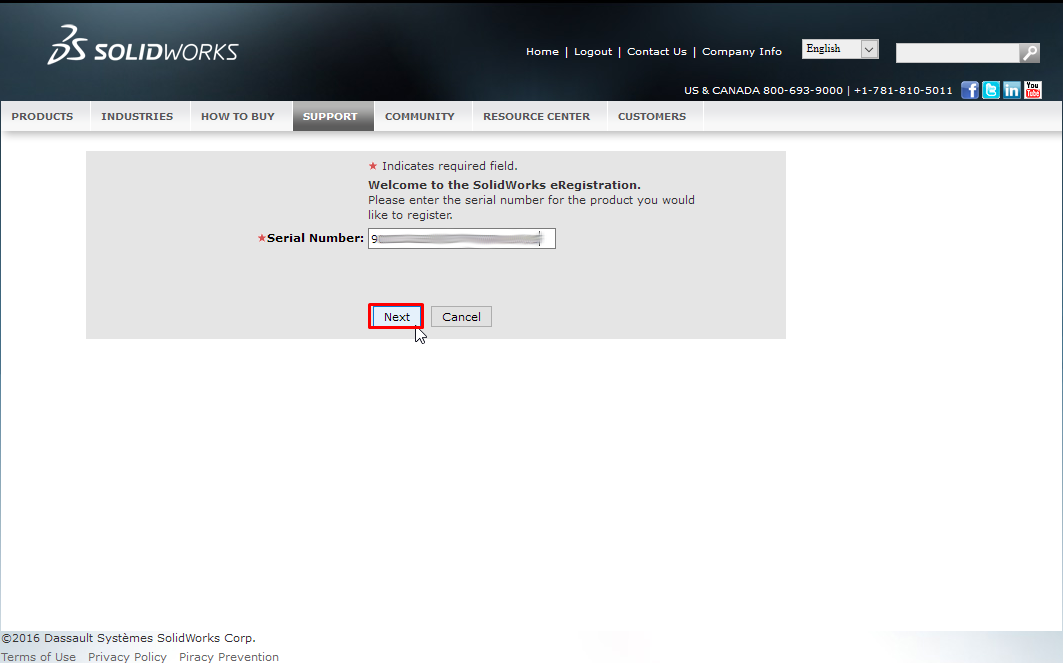Visit the Resource Center tab
This screenshot has width=1063, height=663.
click(536, 117)
